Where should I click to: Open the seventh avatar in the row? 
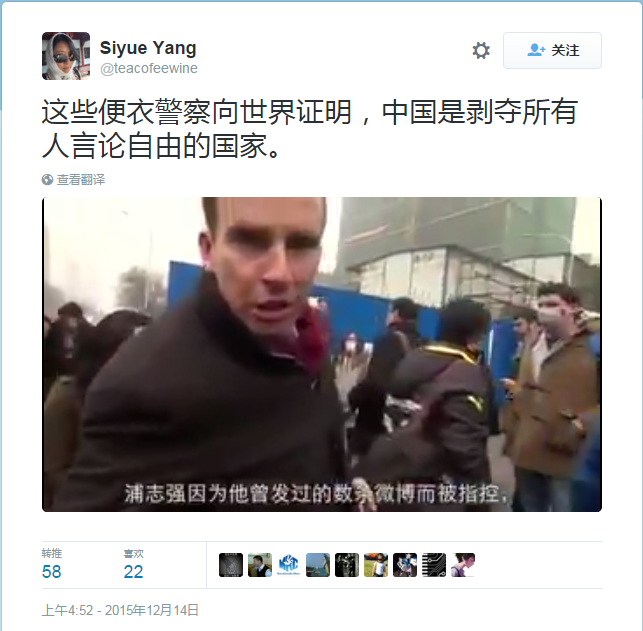pyautogui.click(x=405, y=565)
